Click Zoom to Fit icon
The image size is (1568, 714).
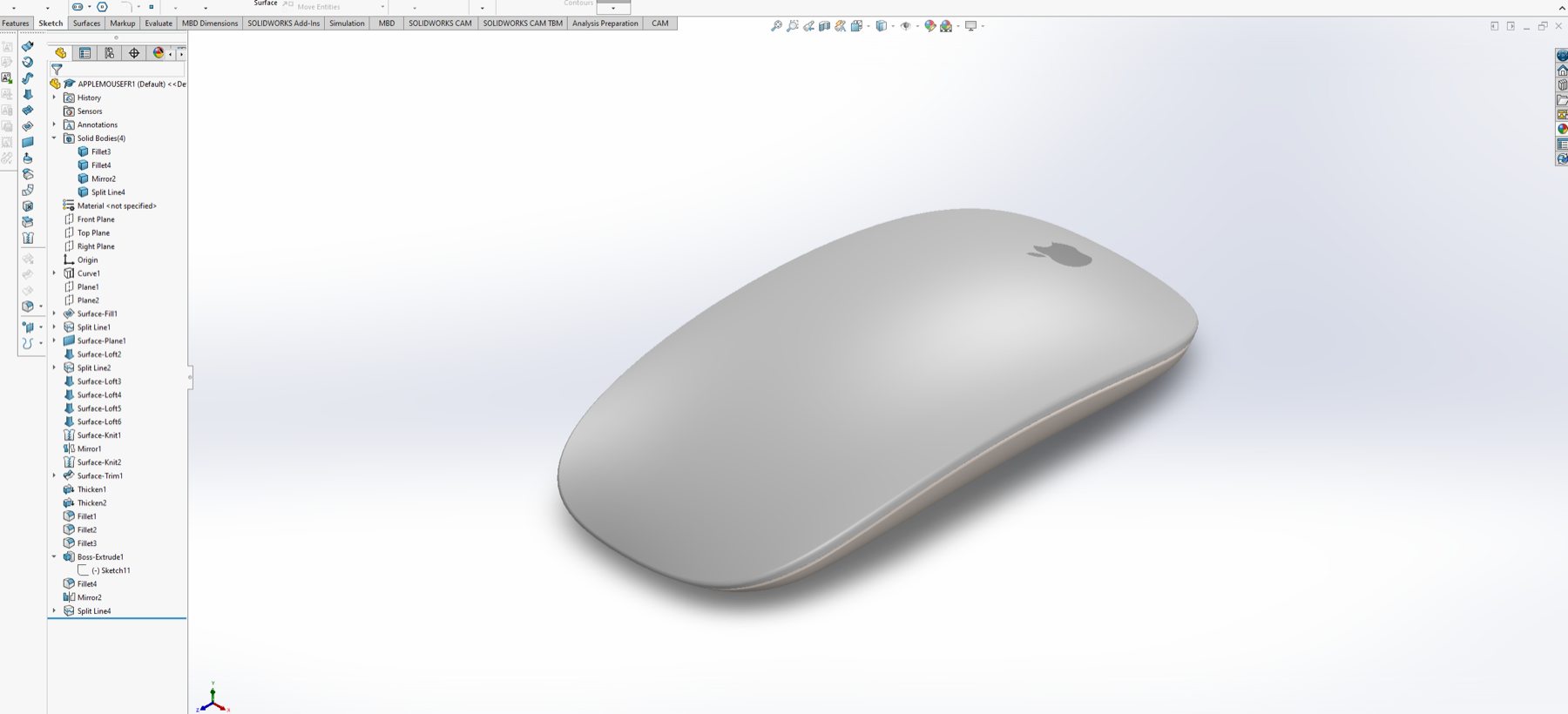776,26
